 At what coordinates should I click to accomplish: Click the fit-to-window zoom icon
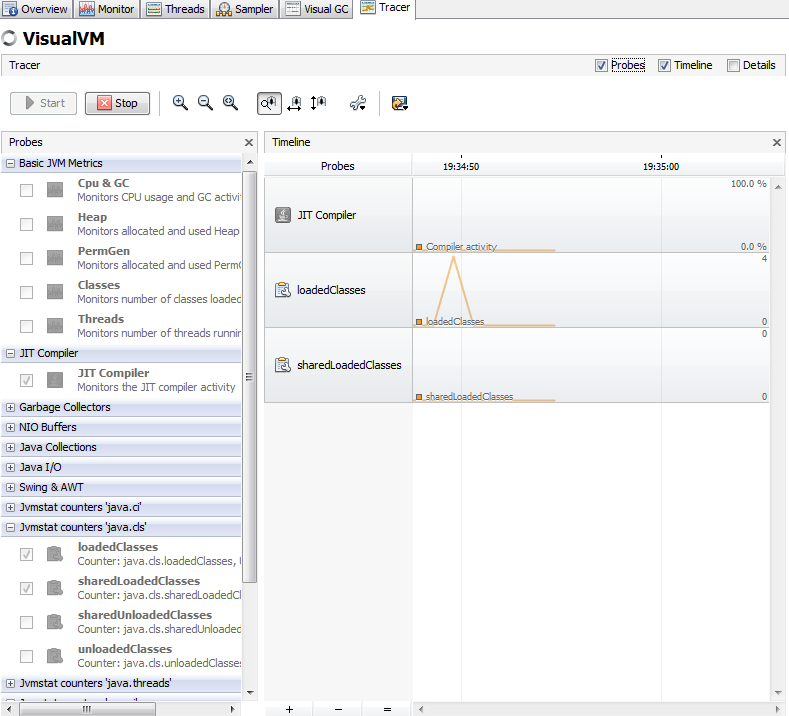pyautogui.click(x=230, y=103)
